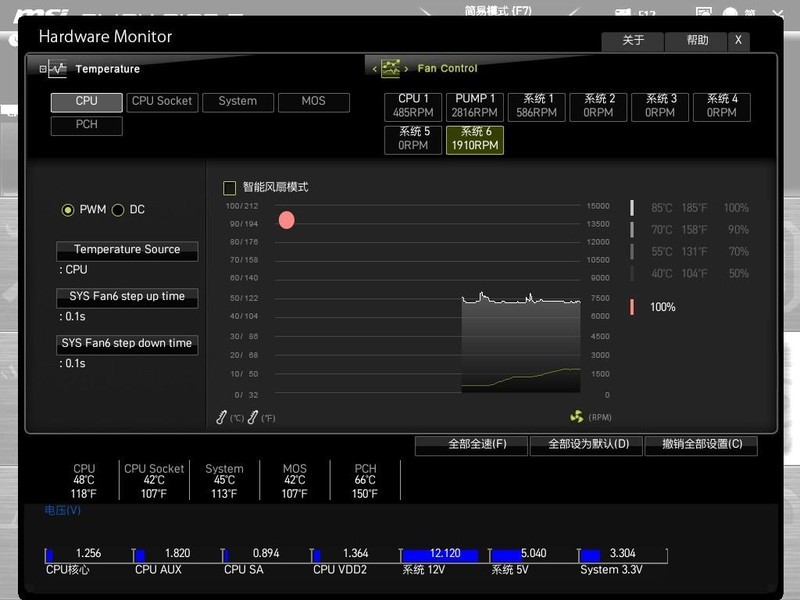Enable the 智能风扇模式 checkbox
The height and width of the screenshot is (600, 800).
coord(230,188)
